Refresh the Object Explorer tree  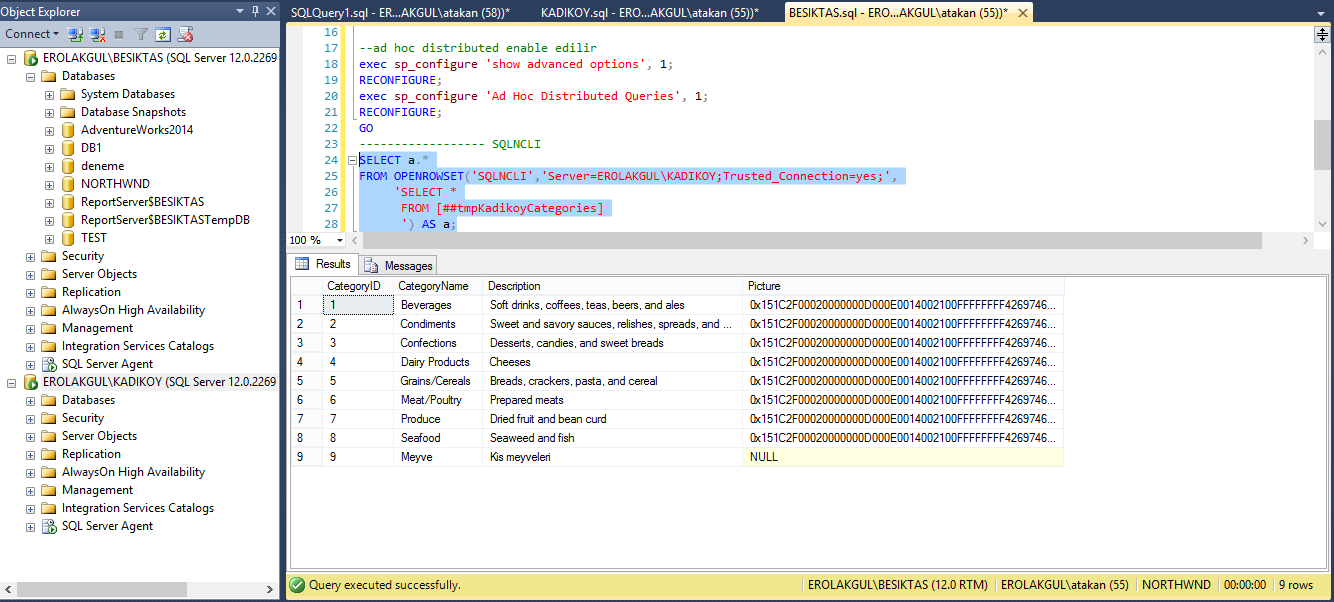162,34
